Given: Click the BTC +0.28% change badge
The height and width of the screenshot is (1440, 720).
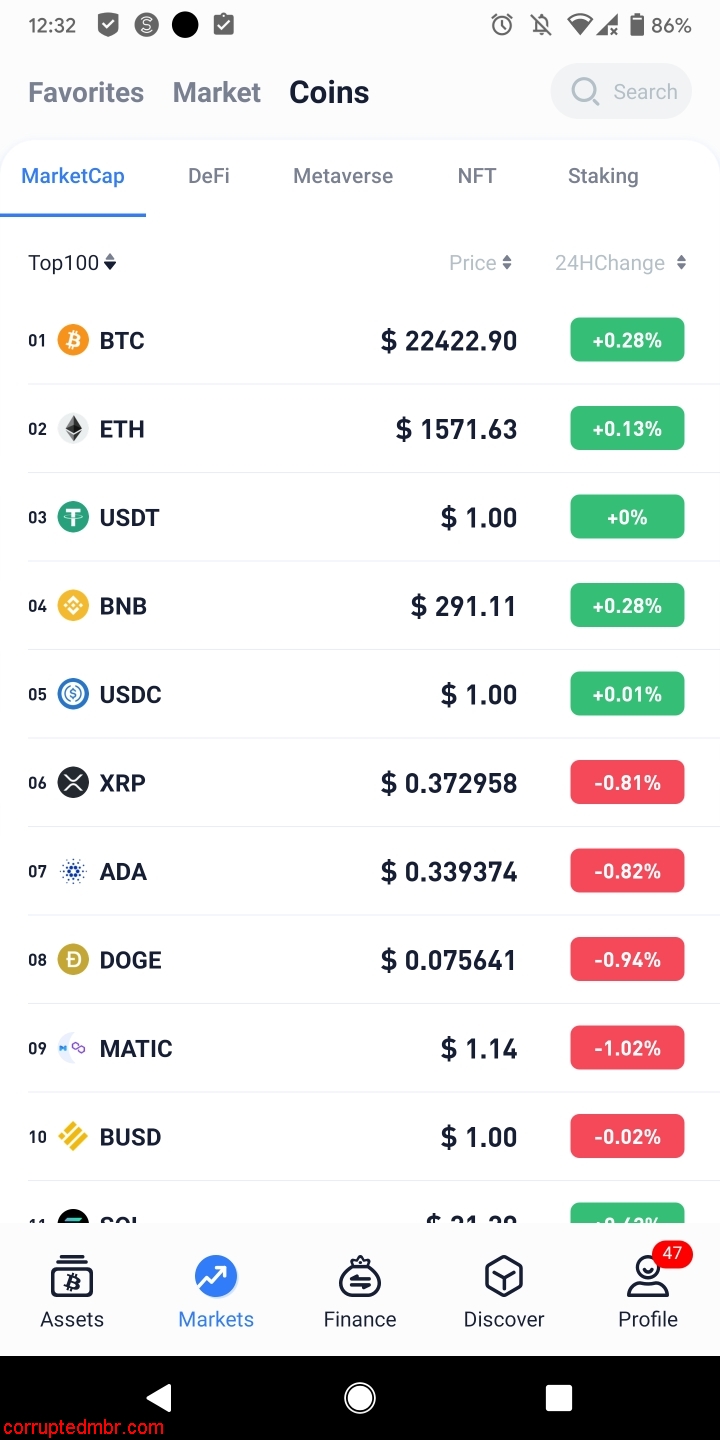Looking at the screenshot, I should pyautogui.click(x=627, y=340).
